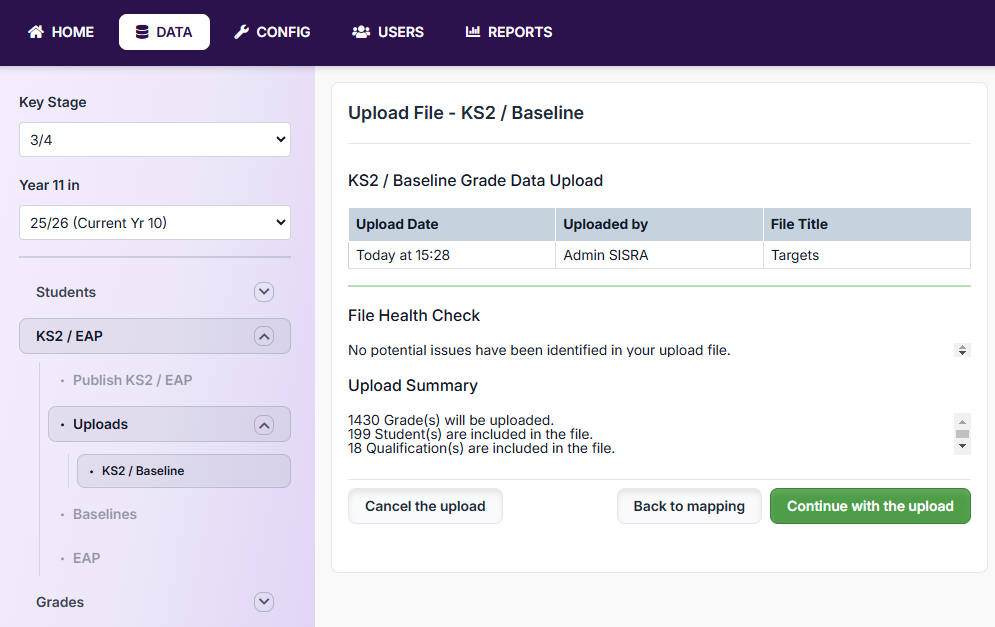
Task: Collapse the KS2 / EAP section chevron
Action: (x=264, y=336)
